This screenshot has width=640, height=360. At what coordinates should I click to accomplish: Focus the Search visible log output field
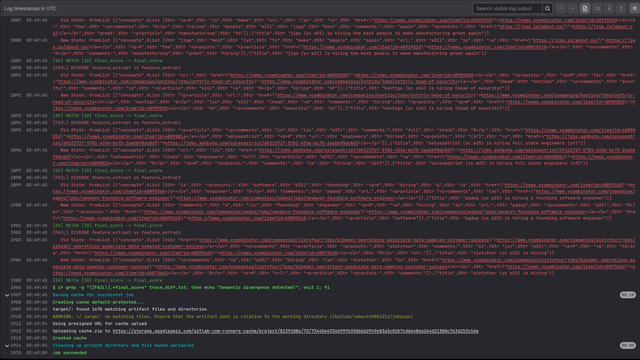[x=507, y=9]
